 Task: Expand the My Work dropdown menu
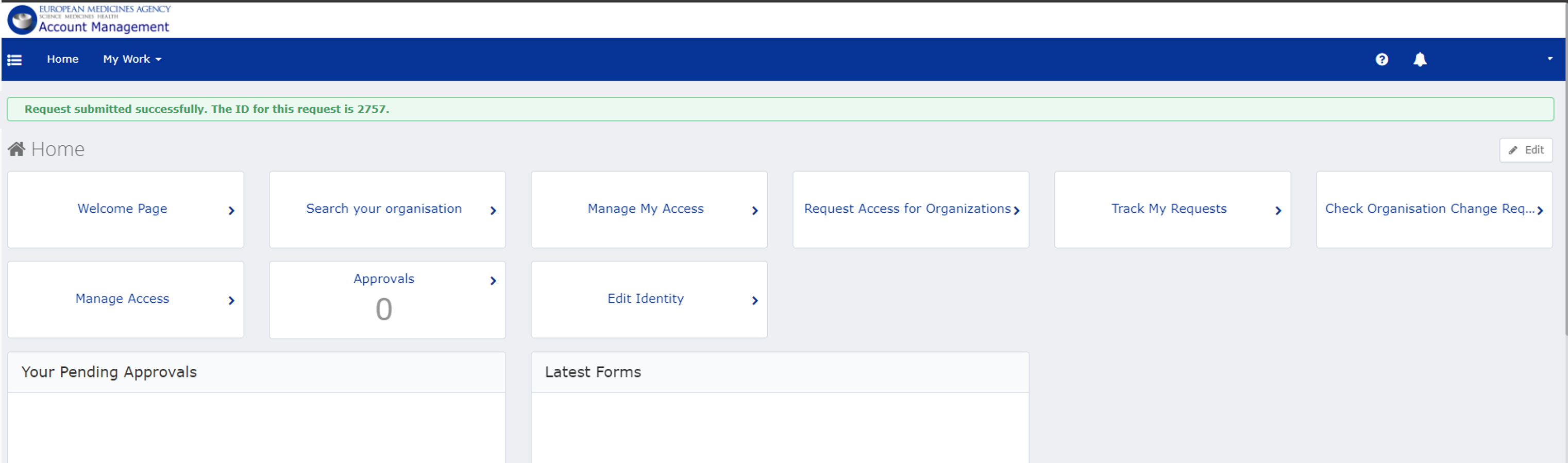pos(131,59)
